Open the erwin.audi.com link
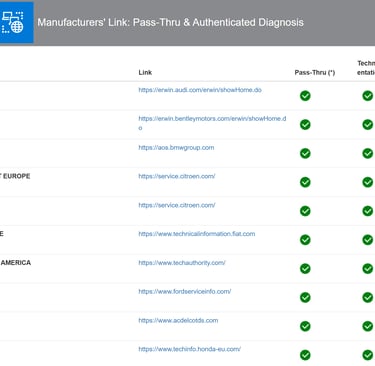 [x=200, y=90]
